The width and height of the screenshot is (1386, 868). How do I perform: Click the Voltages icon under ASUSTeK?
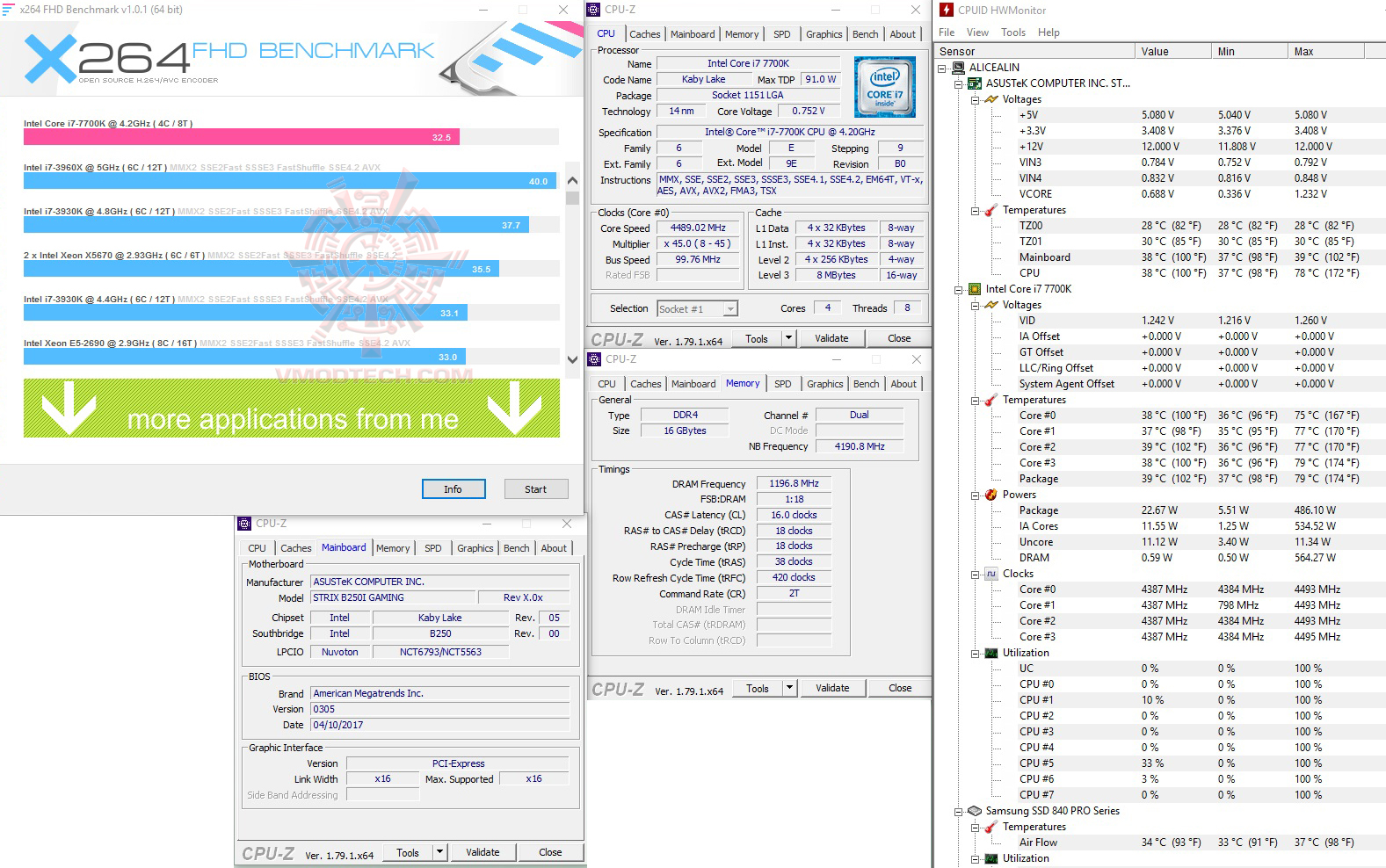click(991, 99)
